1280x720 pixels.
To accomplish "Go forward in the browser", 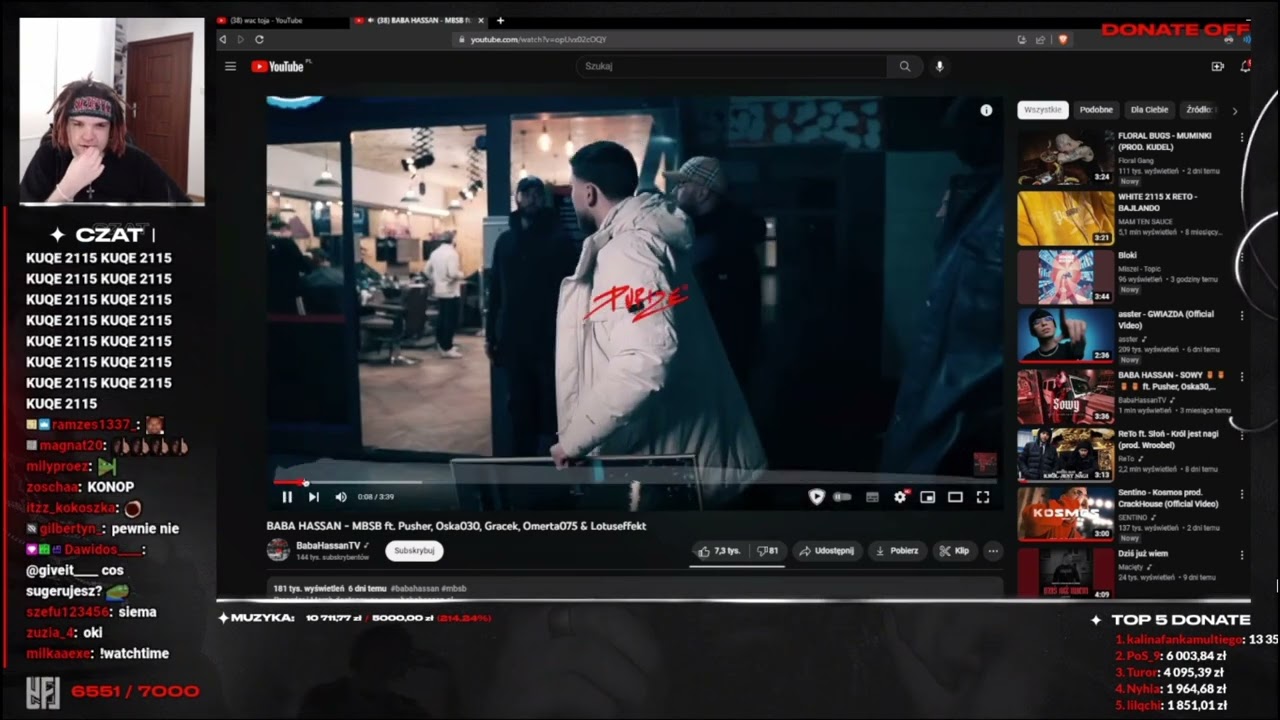I will 240,39.
